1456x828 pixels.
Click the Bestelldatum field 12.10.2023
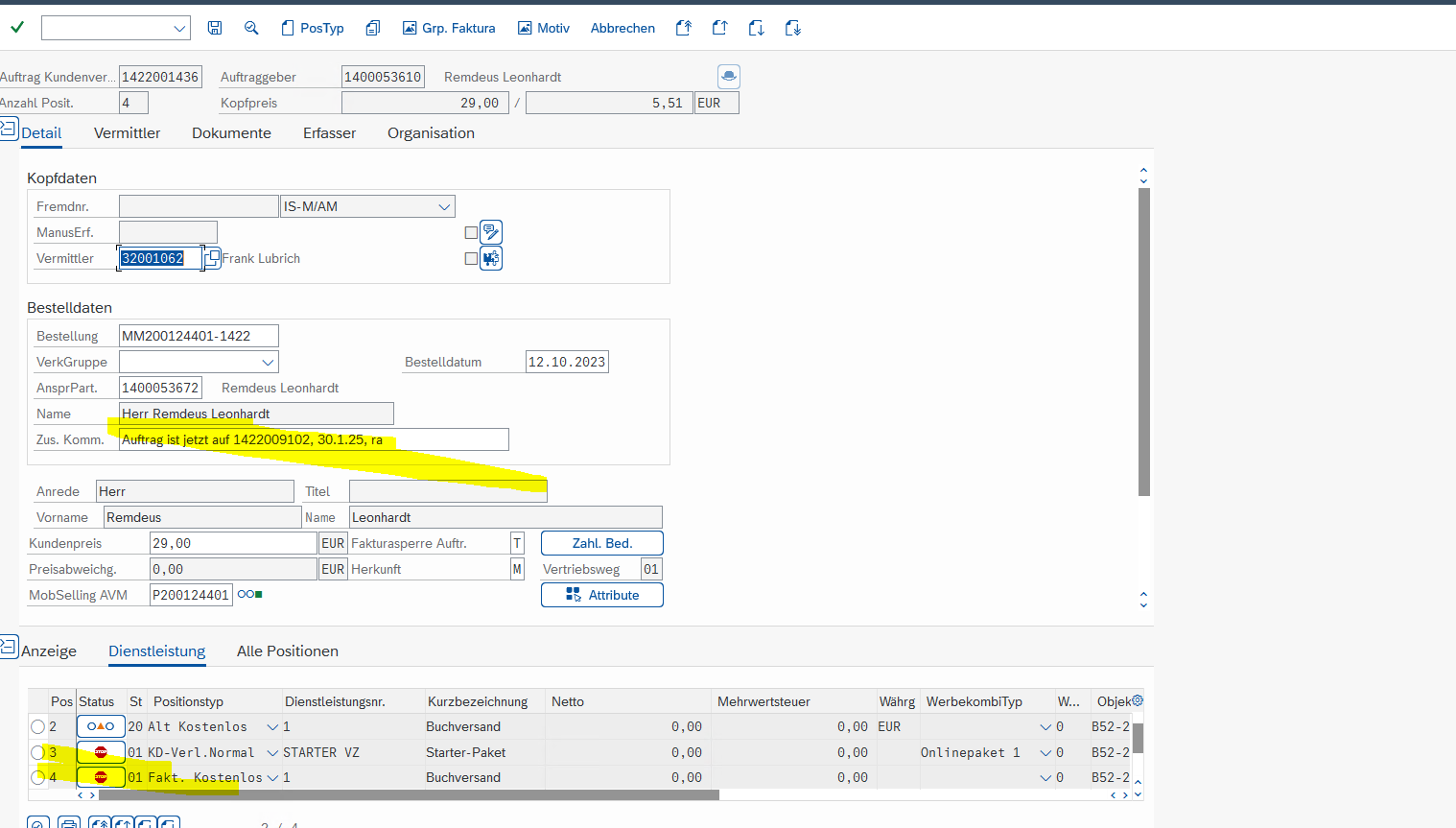click(567, 362)
